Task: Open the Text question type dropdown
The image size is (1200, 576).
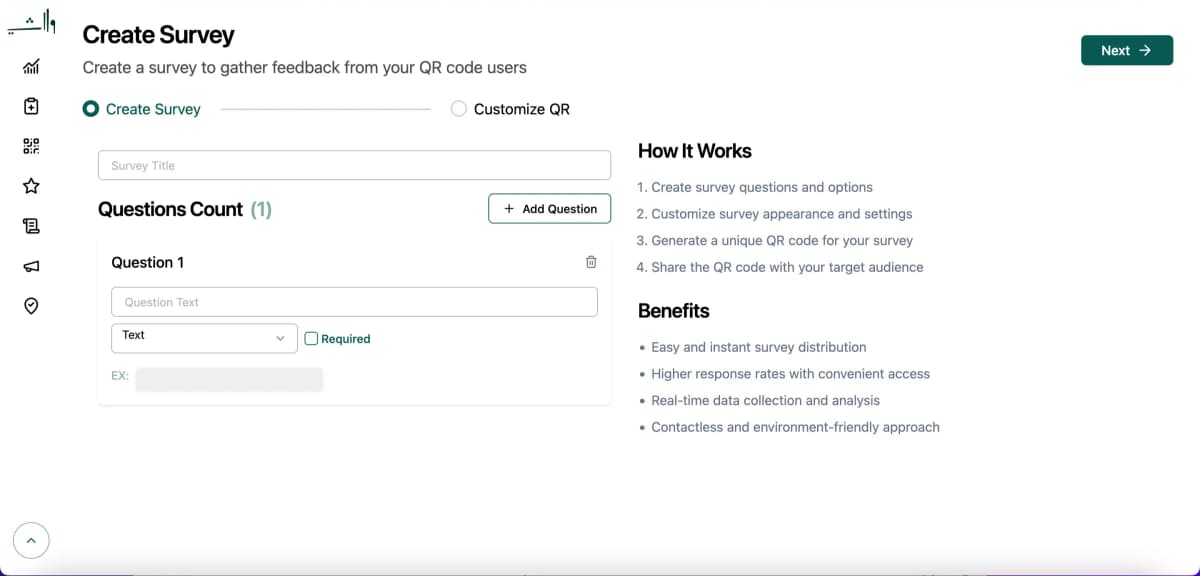Action: pos(203,337)
